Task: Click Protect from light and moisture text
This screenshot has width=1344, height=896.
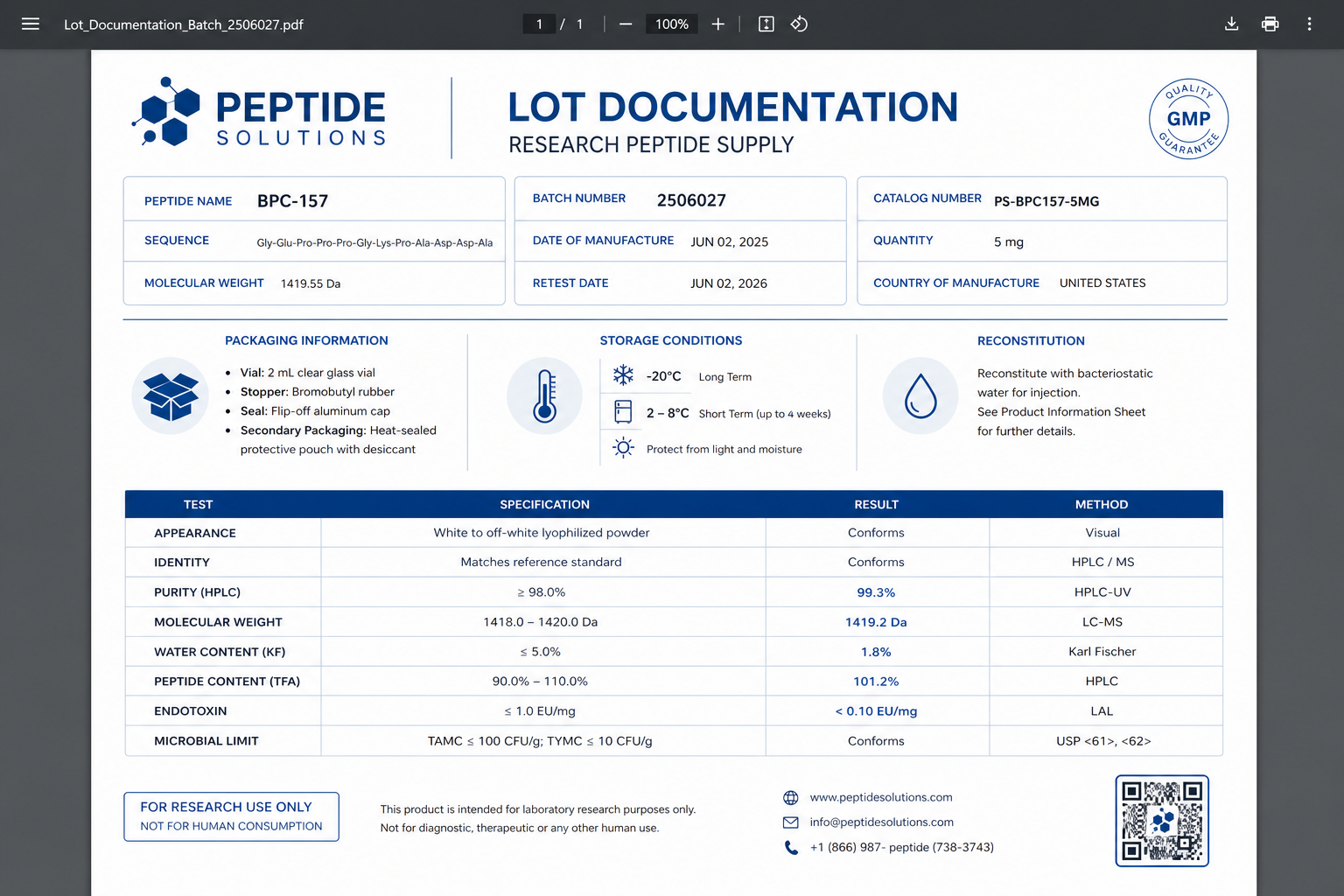Action: coord(724,449)
